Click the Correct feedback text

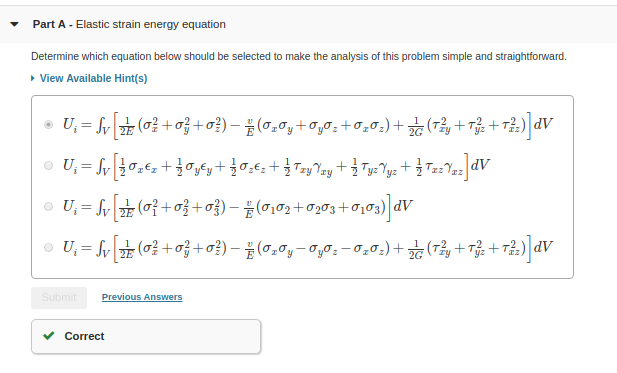pos(84,336)
